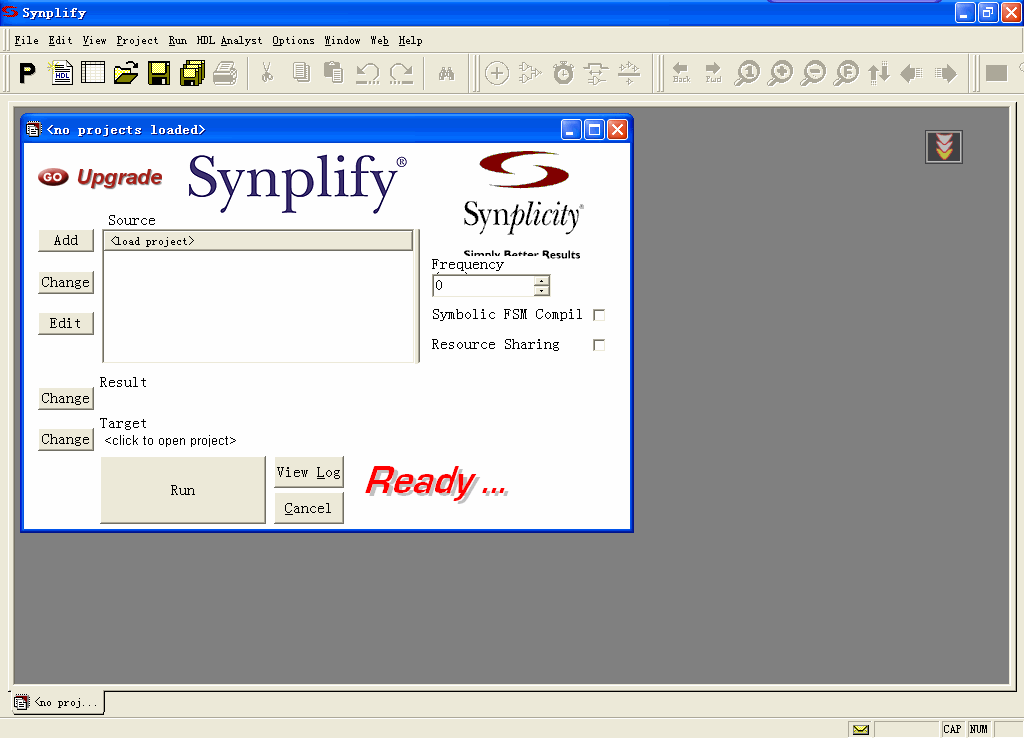
Task: Click the Edit source button
Action: coord(66,323)
